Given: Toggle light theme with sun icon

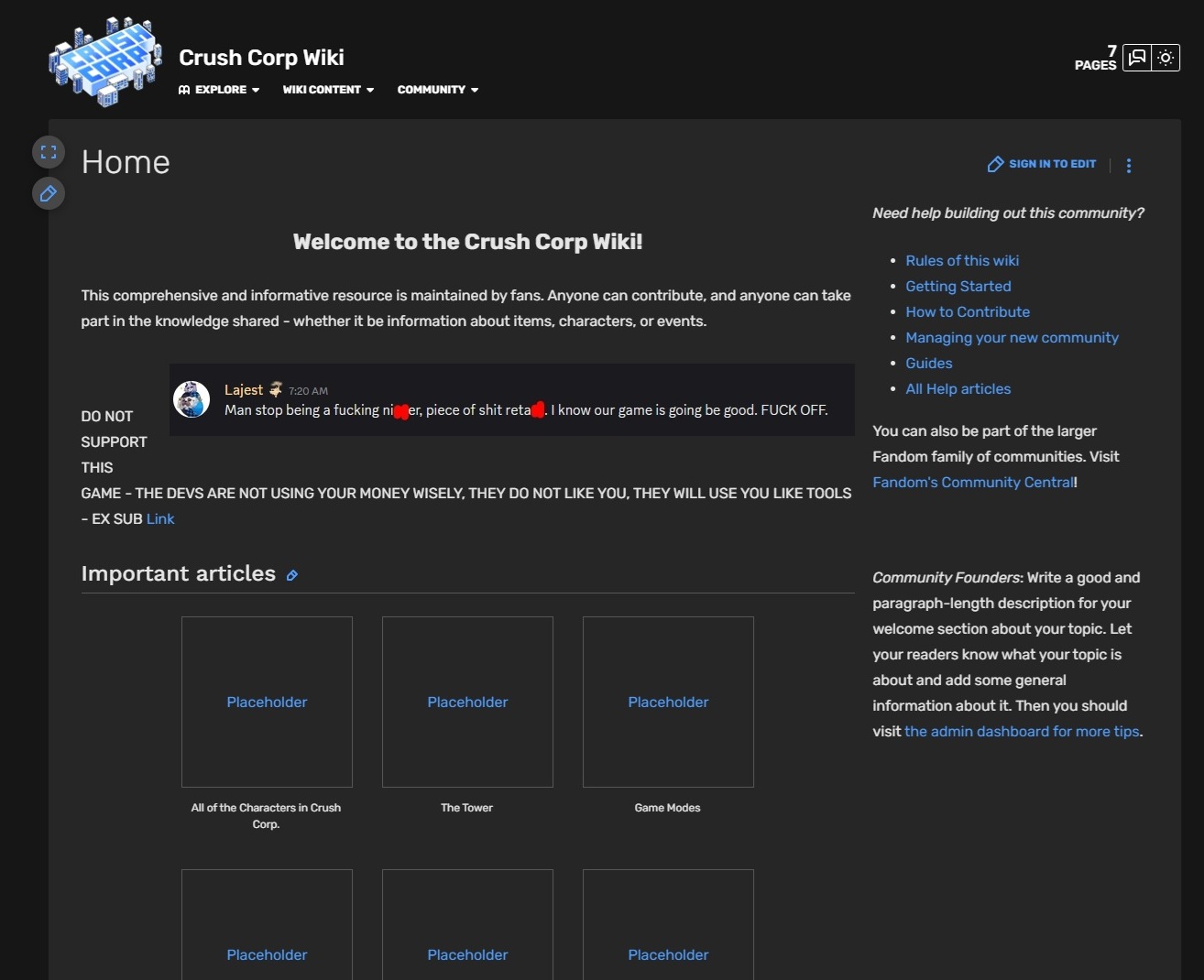Looking at the screenshot, I should pyautogui.click(x=1166, y=58).
